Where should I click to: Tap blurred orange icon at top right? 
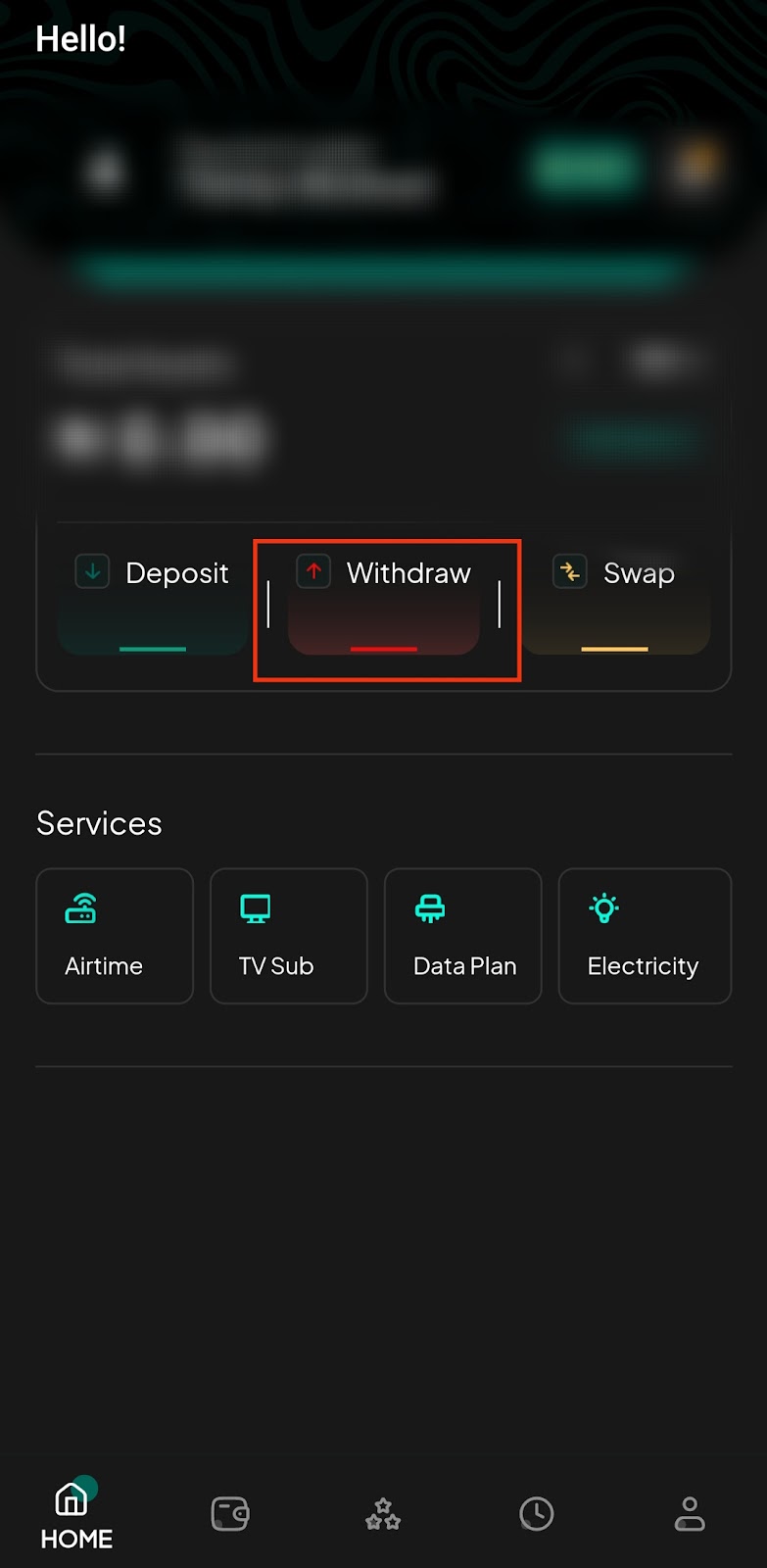point(696,167)
